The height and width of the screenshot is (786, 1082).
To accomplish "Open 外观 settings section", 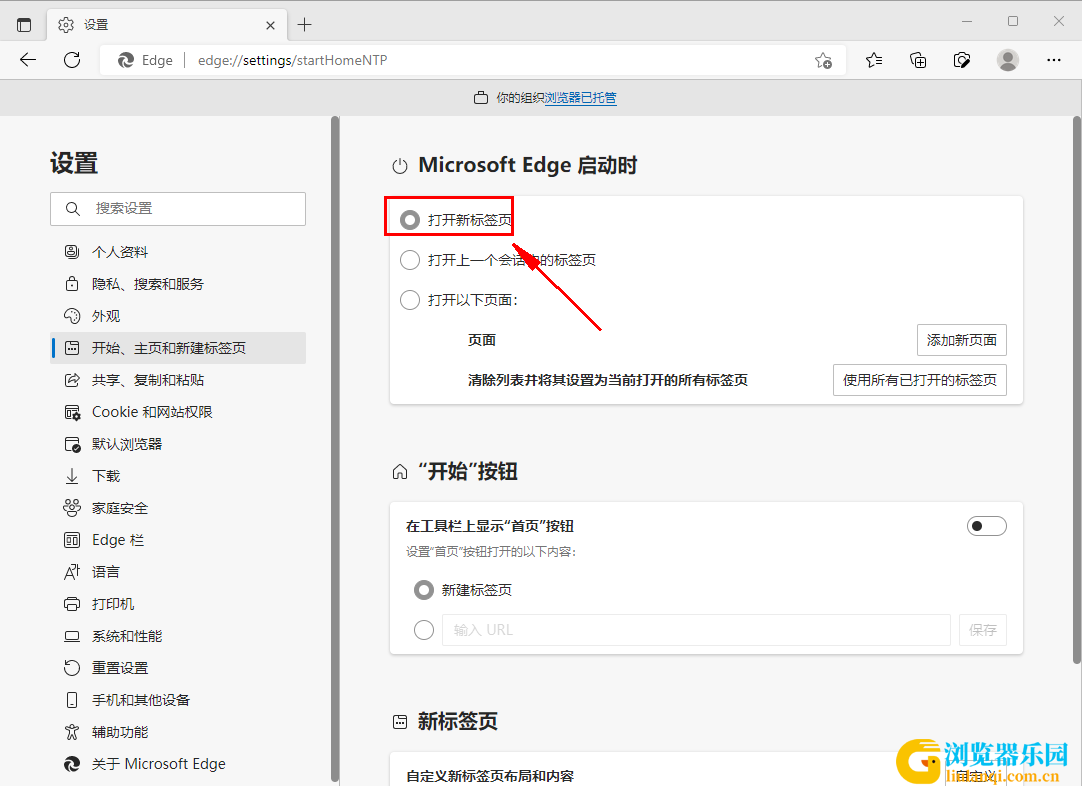I will 179,316.
